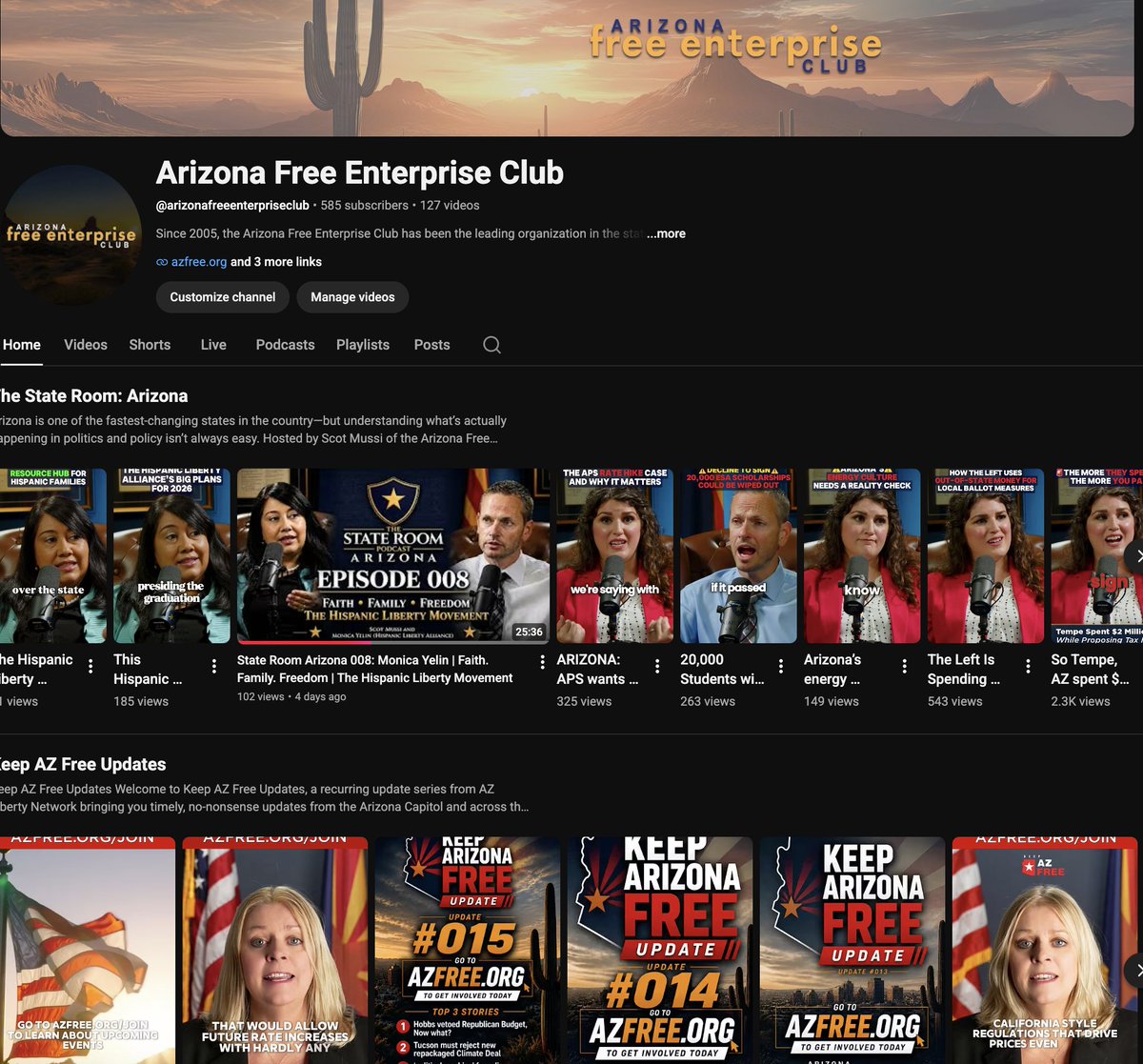Image resolution: width=1143 pixels, height=1064 pixels.
Task: Open 'Keep AZ Free Updates' section title
Action: [83, 764]
